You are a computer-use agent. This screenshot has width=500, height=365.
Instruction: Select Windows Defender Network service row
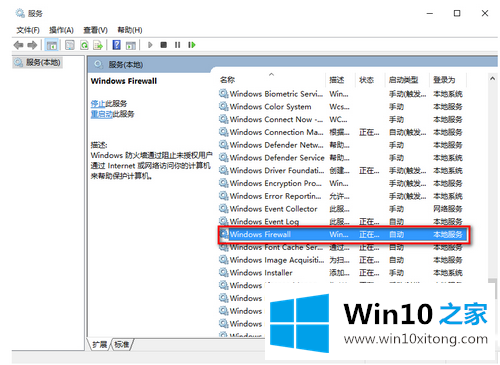343,145
